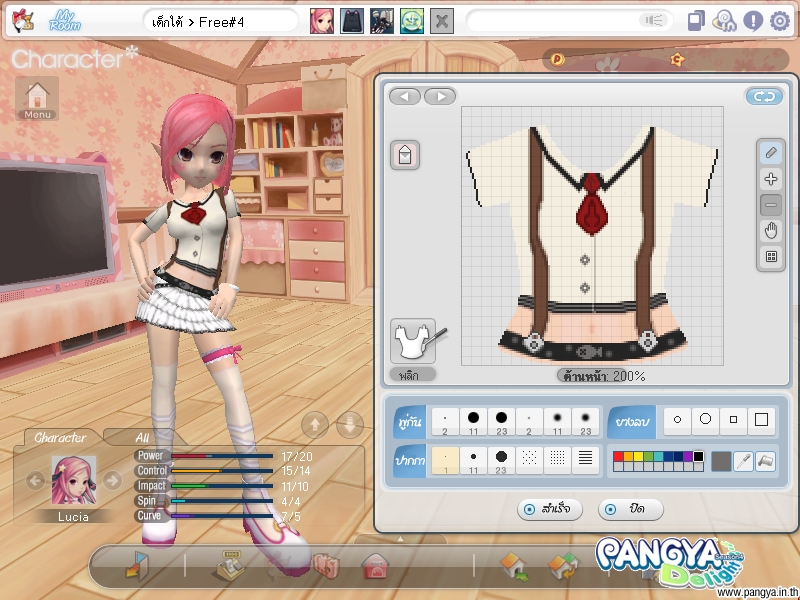Select the yellow color swatch
Screen dimensions: 800x600
638,457
